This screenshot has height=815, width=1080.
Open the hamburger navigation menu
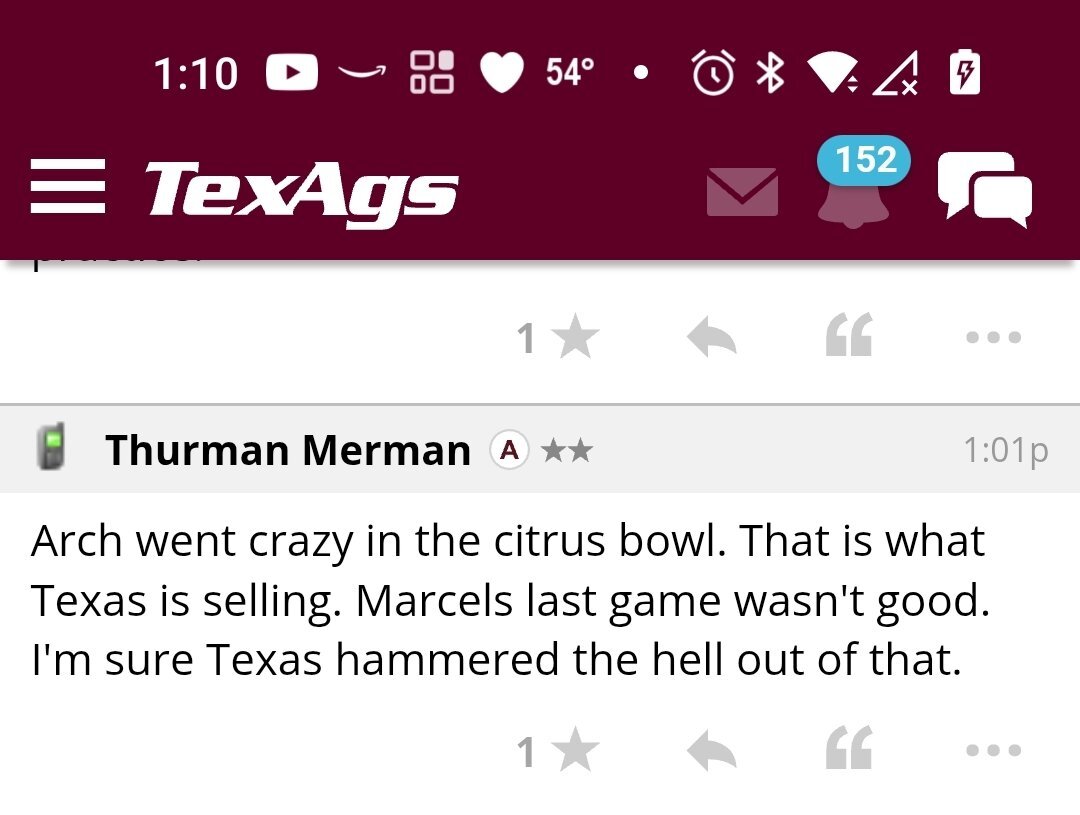coord(67,187)
